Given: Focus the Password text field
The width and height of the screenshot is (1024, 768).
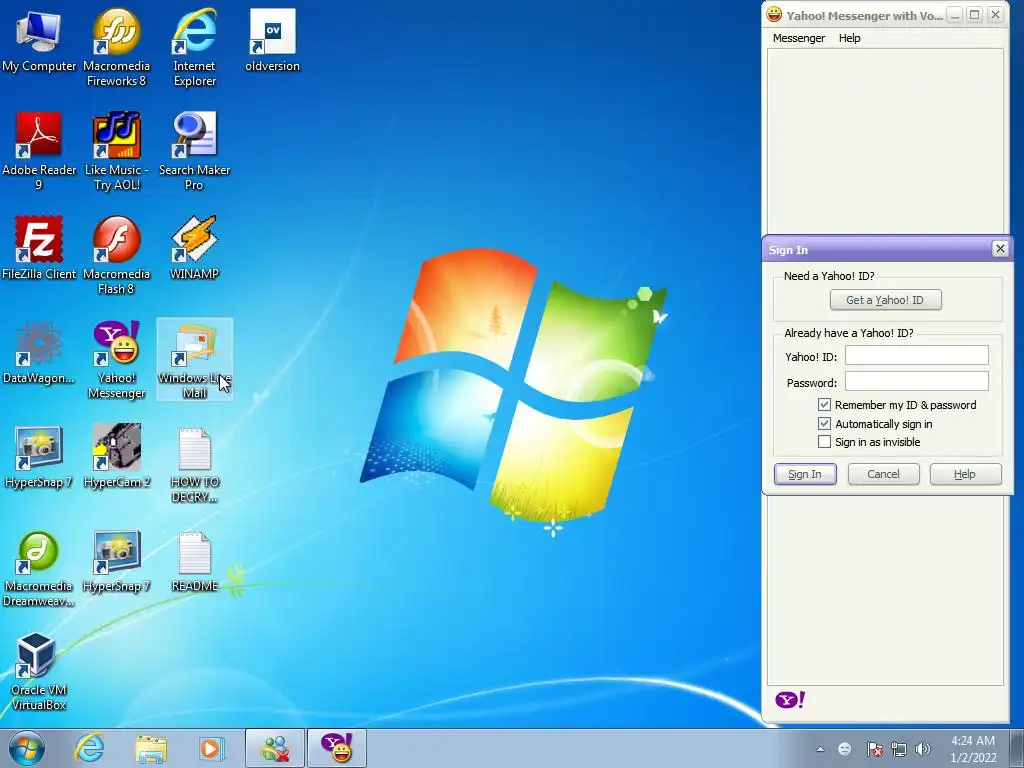Looking at the screenshot, I should point(916,381).
